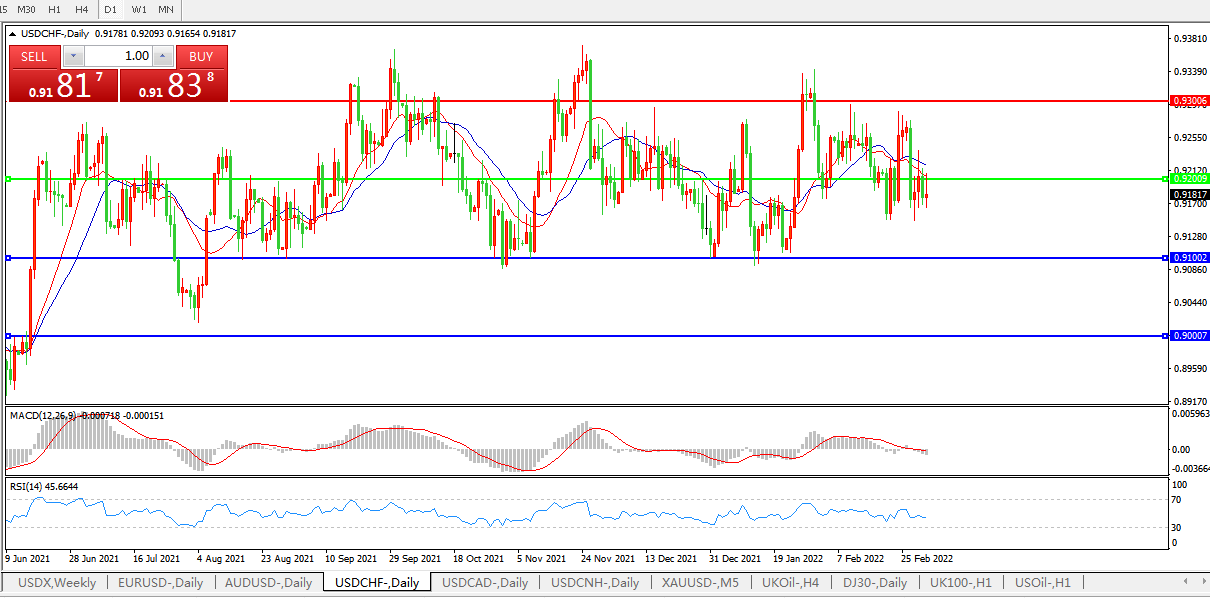This screenshot has height=598, width=1210.
Task: Enable the W1 weekly timeframe
Action: 139,9
